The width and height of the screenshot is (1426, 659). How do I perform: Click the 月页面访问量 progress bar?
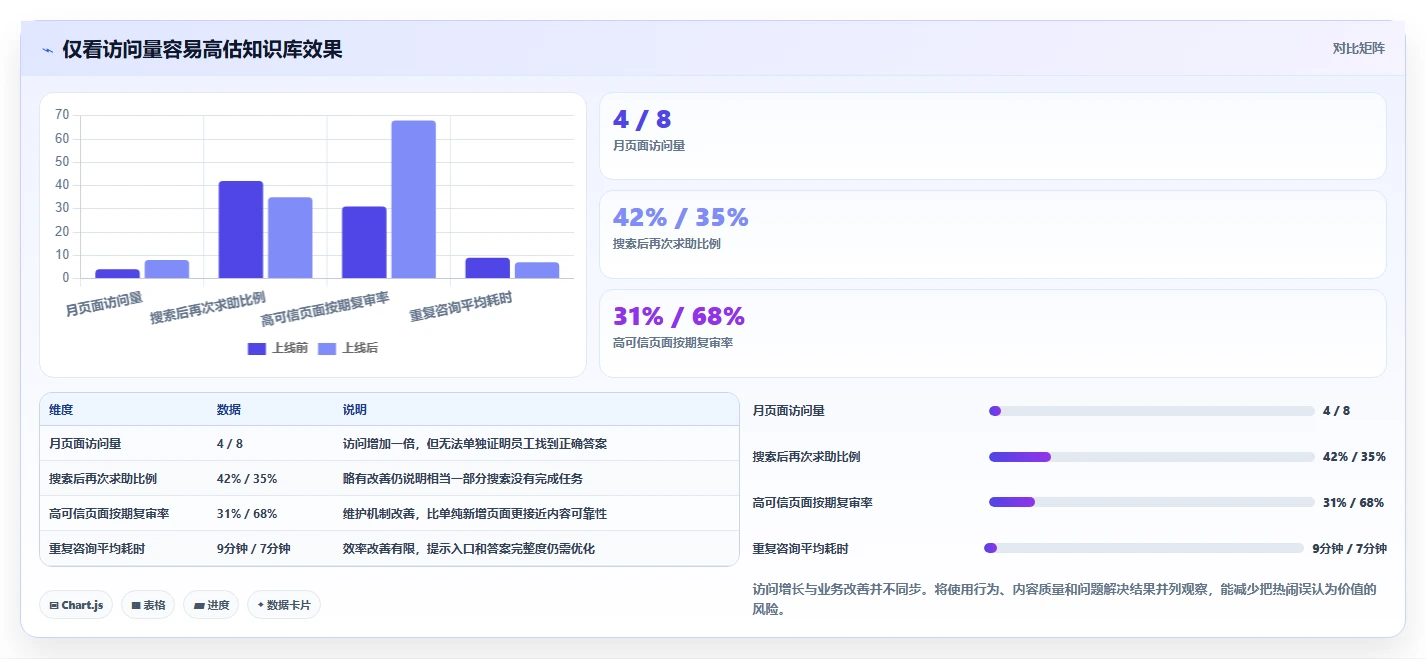(1151, 411)
